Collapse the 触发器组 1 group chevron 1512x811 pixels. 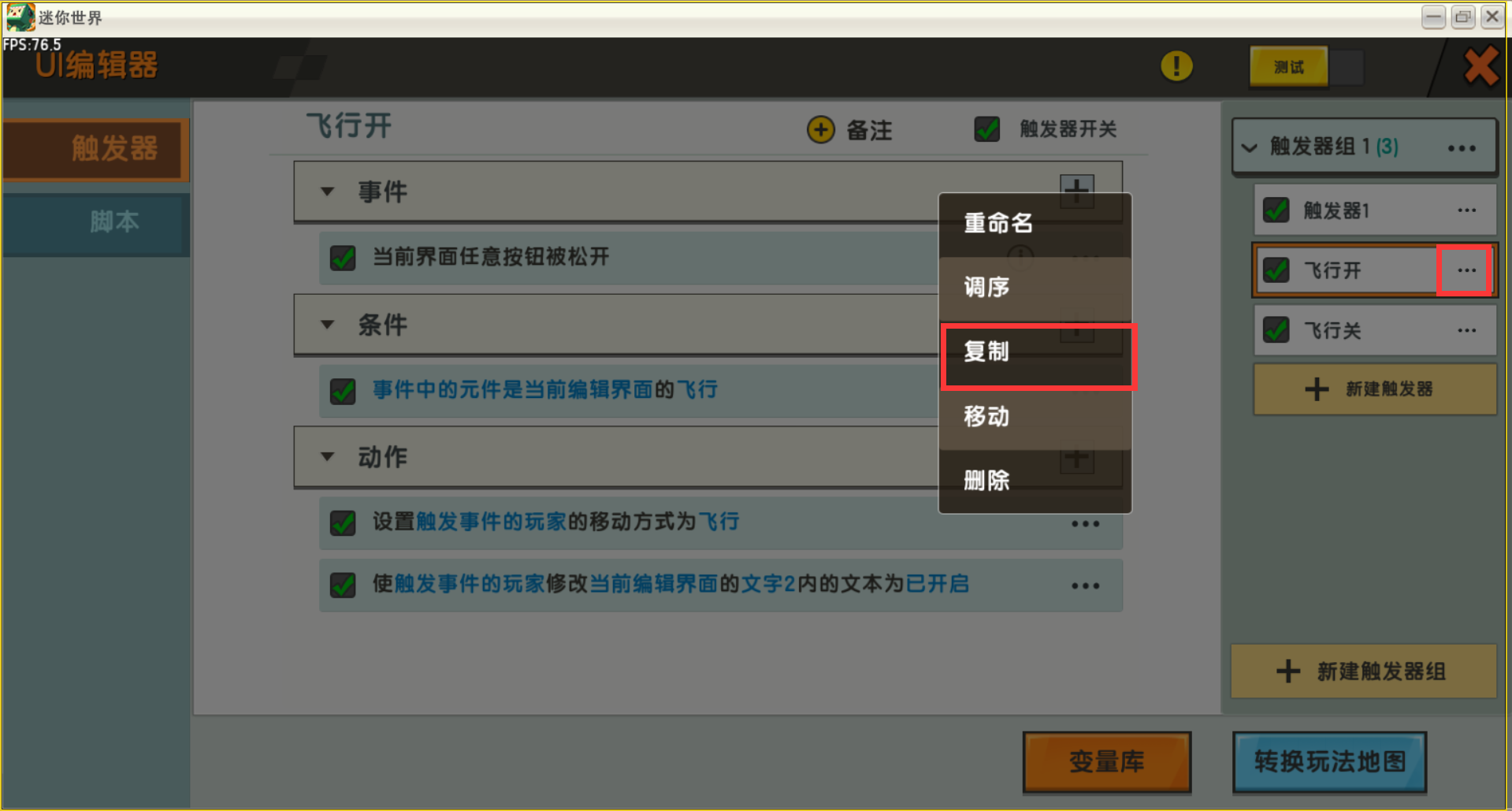[x=1250, y=147]
